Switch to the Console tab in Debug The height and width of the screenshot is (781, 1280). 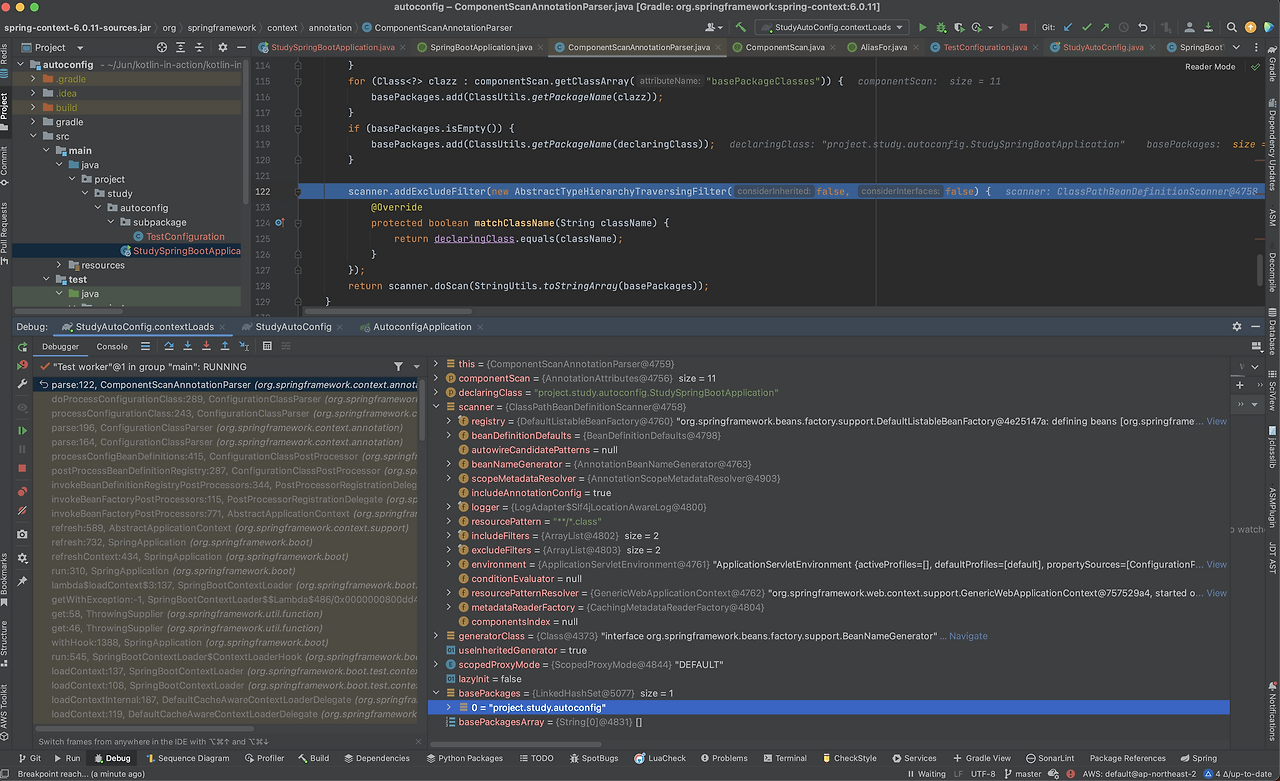(112, 347)
